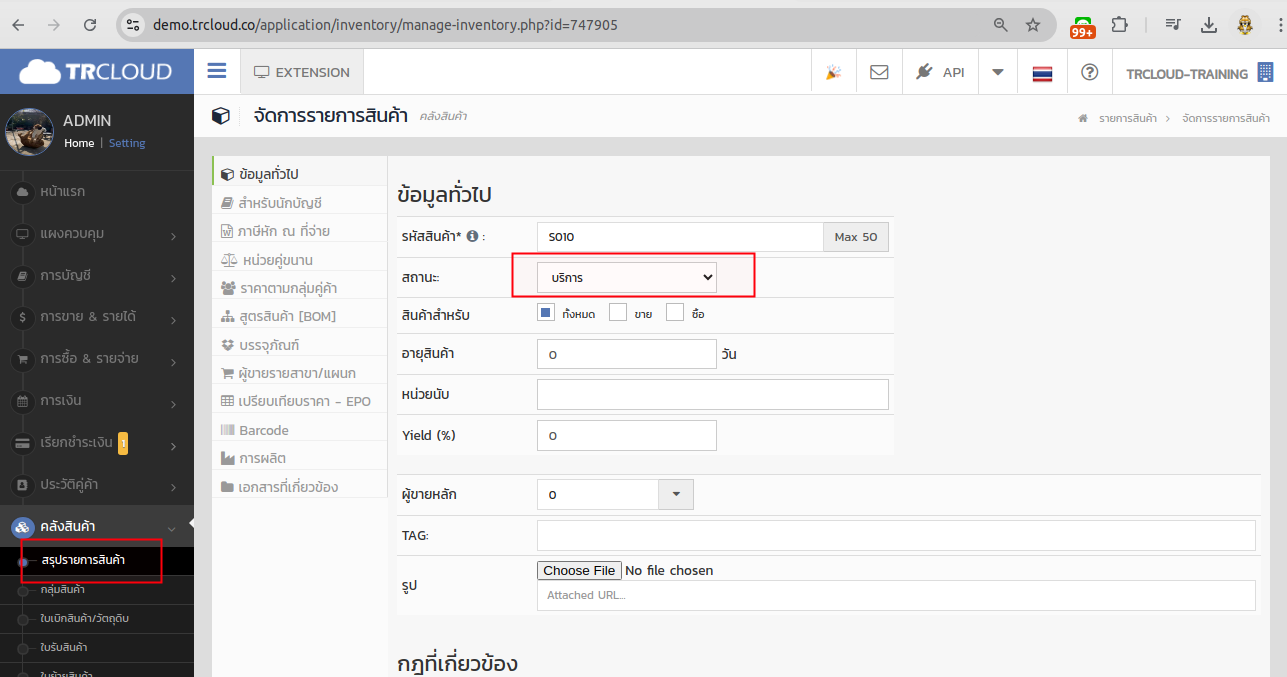Image resolution: width=1287 pixels, height=677 pixels.
Task: Collapse คลังสินค้า sidebar menu
Action: (x=97, y=527)
